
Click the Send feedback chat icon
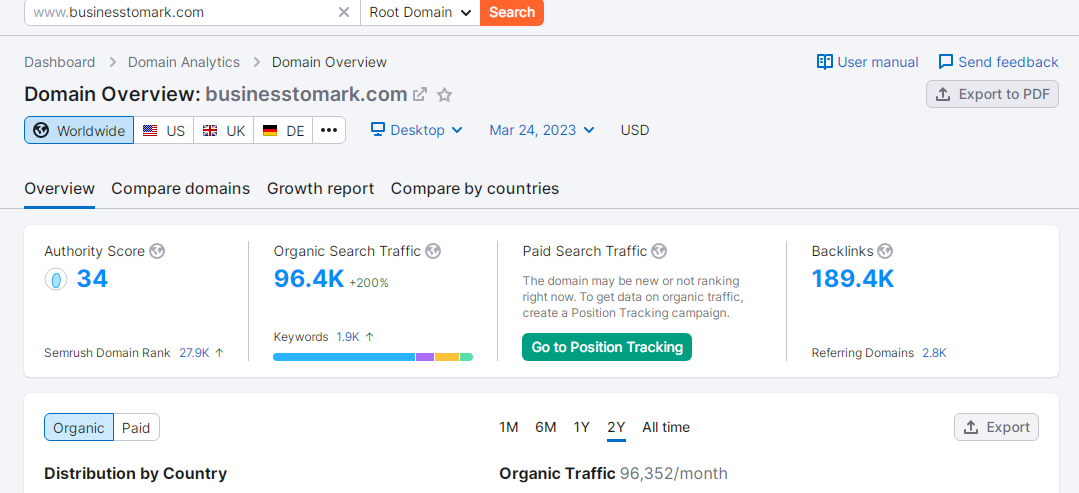coord(946,62)
